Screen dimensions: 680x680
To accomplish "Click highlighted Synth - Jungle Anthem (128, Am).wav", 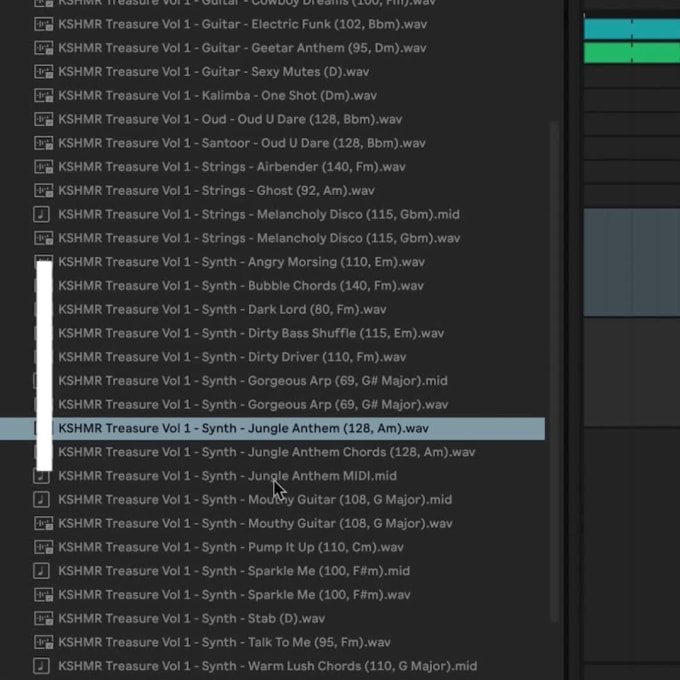I will click(272, 428).
